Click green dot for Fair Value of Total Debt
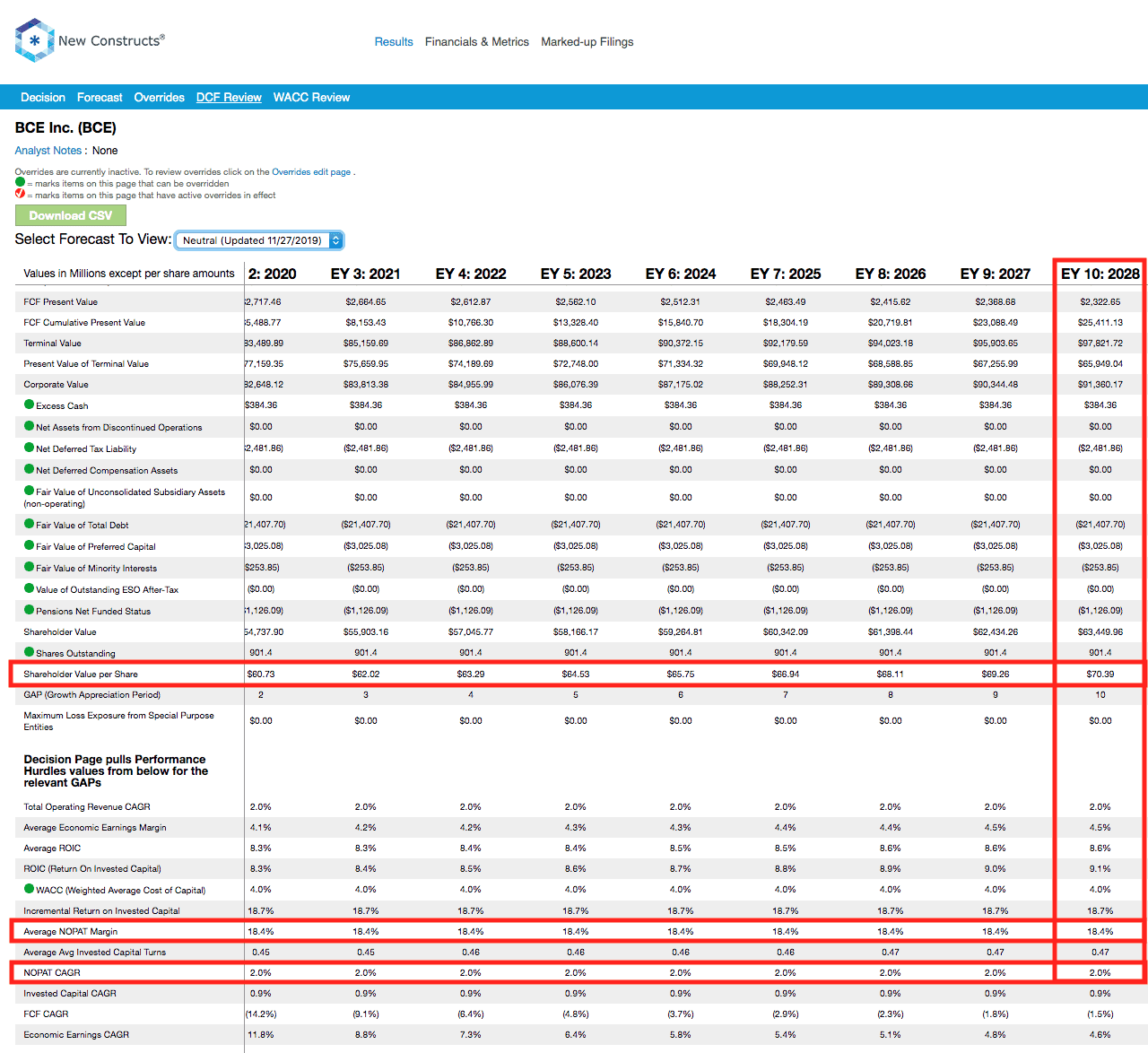 click(29, 524)
